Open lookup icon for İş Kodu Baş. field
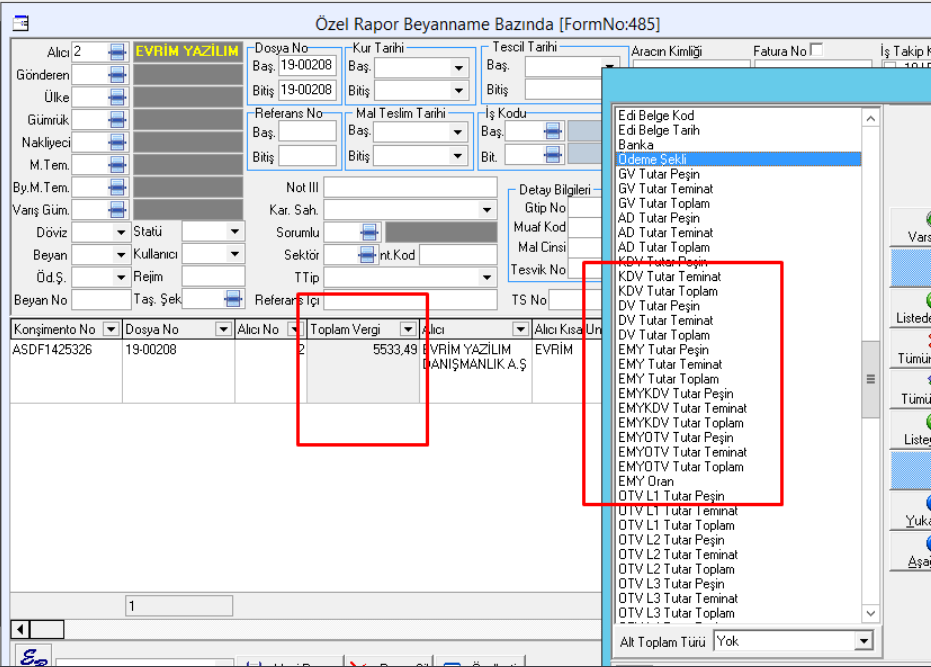Screen dimensions: 931x667 pyautogui.click(x=552, y=131)
